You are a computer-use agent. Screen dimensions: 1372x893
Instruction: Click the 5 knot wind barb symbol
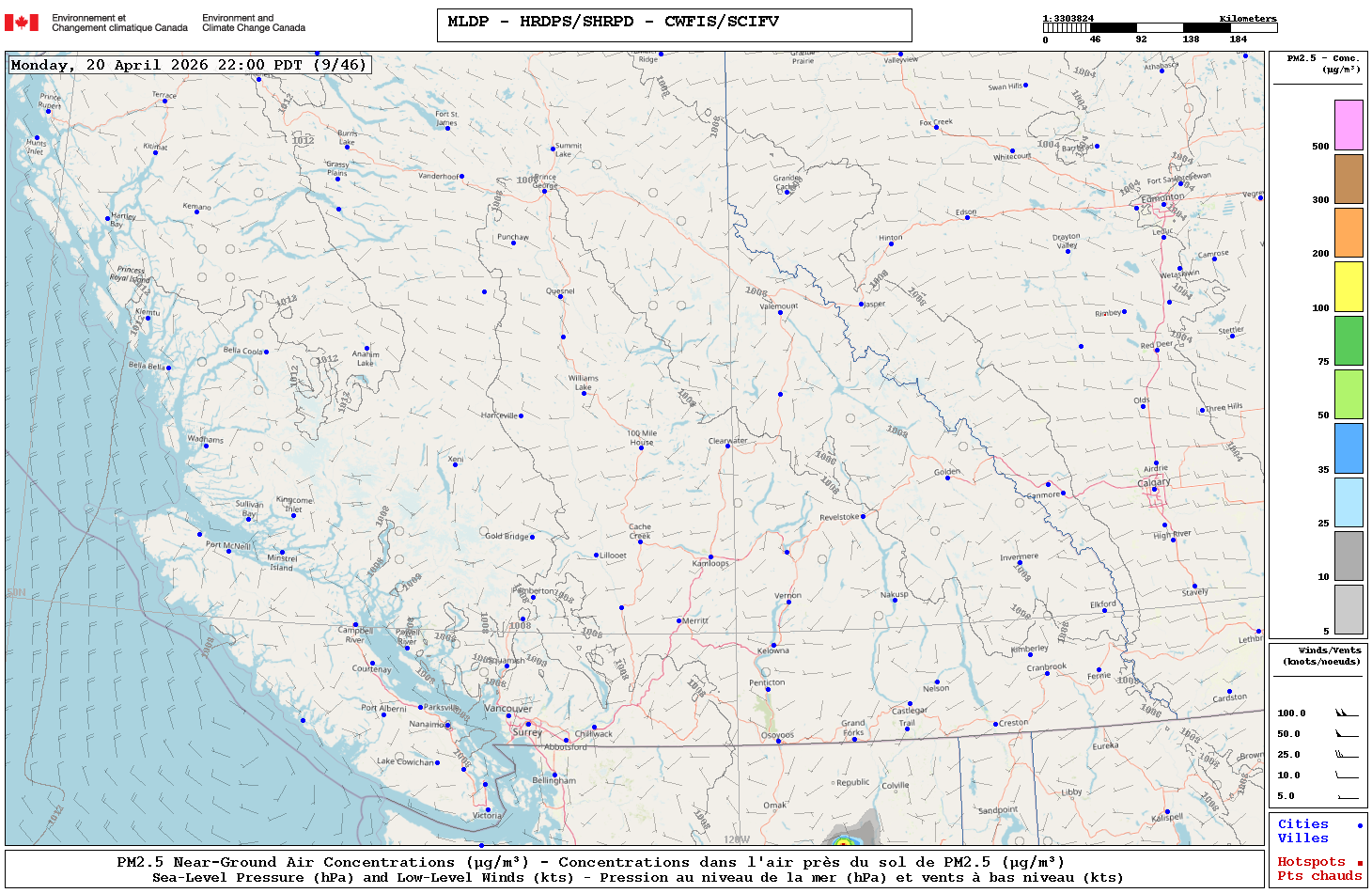coord(1347,796)
